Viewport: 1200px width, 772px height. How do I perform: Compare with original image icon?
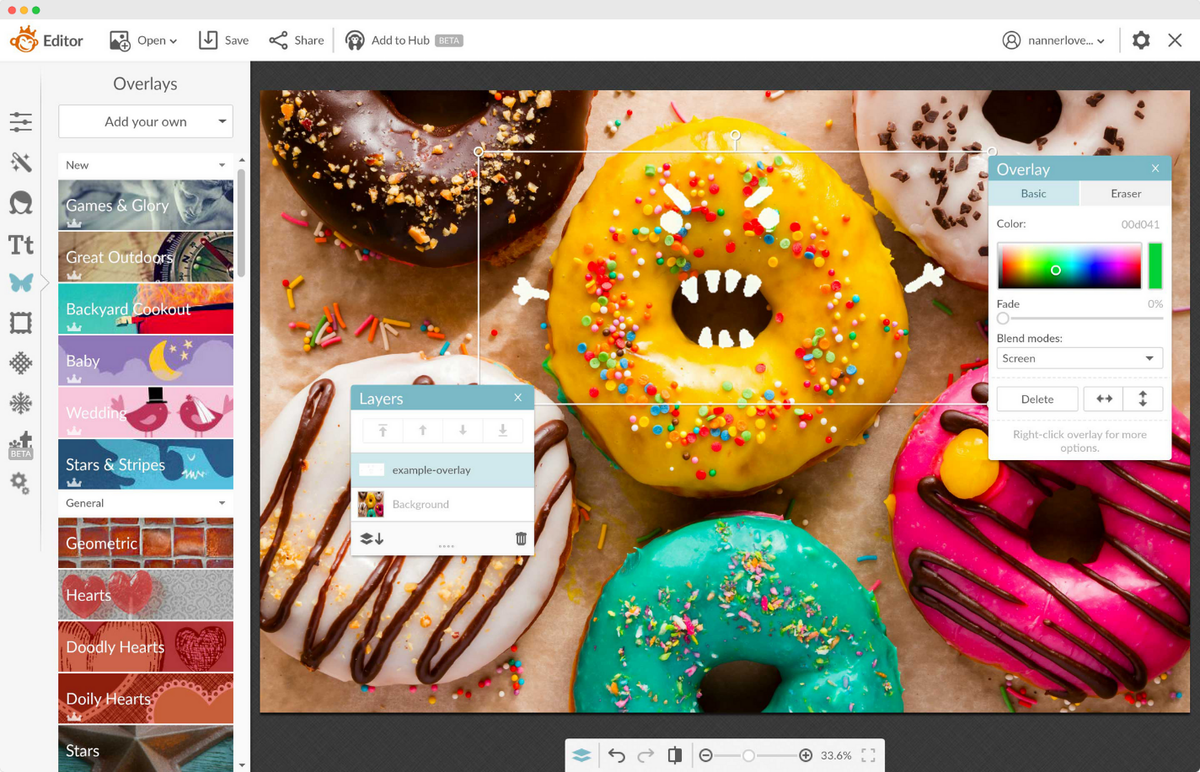pos(675,756)
